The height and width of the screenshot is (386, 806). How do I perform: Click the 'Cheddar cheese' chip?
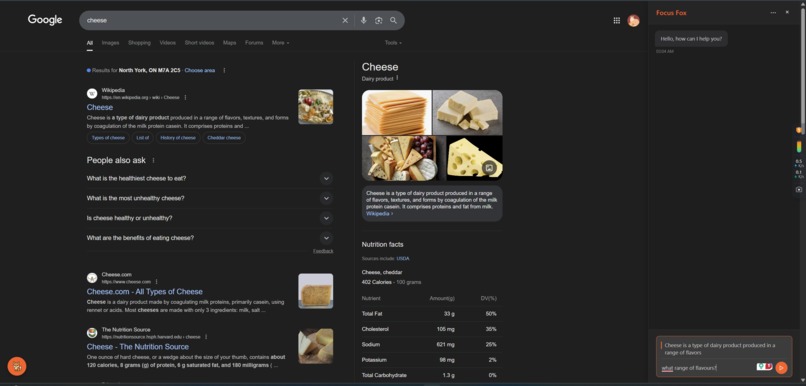tap(224, 138)
